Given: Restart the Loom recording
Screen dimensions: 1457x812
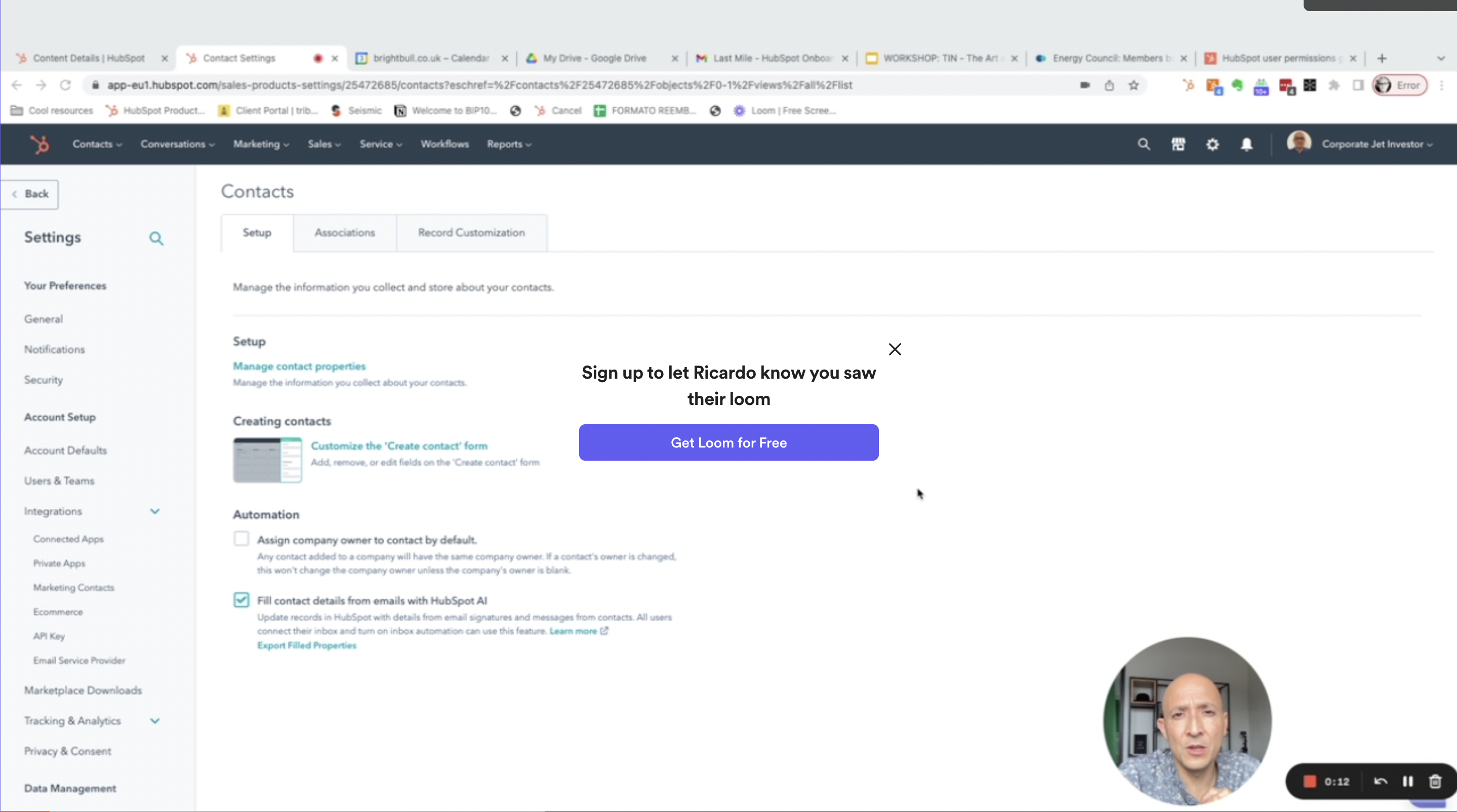Looking at the screenshot, I should (1381, 782).
